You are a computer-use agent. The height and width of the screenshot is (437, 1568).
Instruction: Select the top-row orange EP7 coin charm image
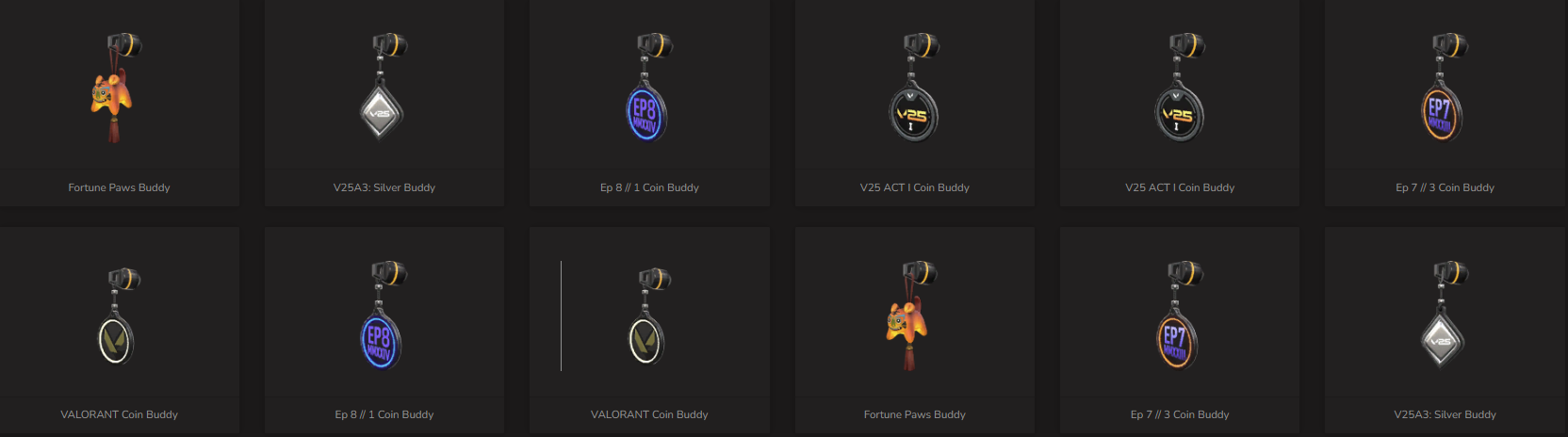coord(1445,87)
